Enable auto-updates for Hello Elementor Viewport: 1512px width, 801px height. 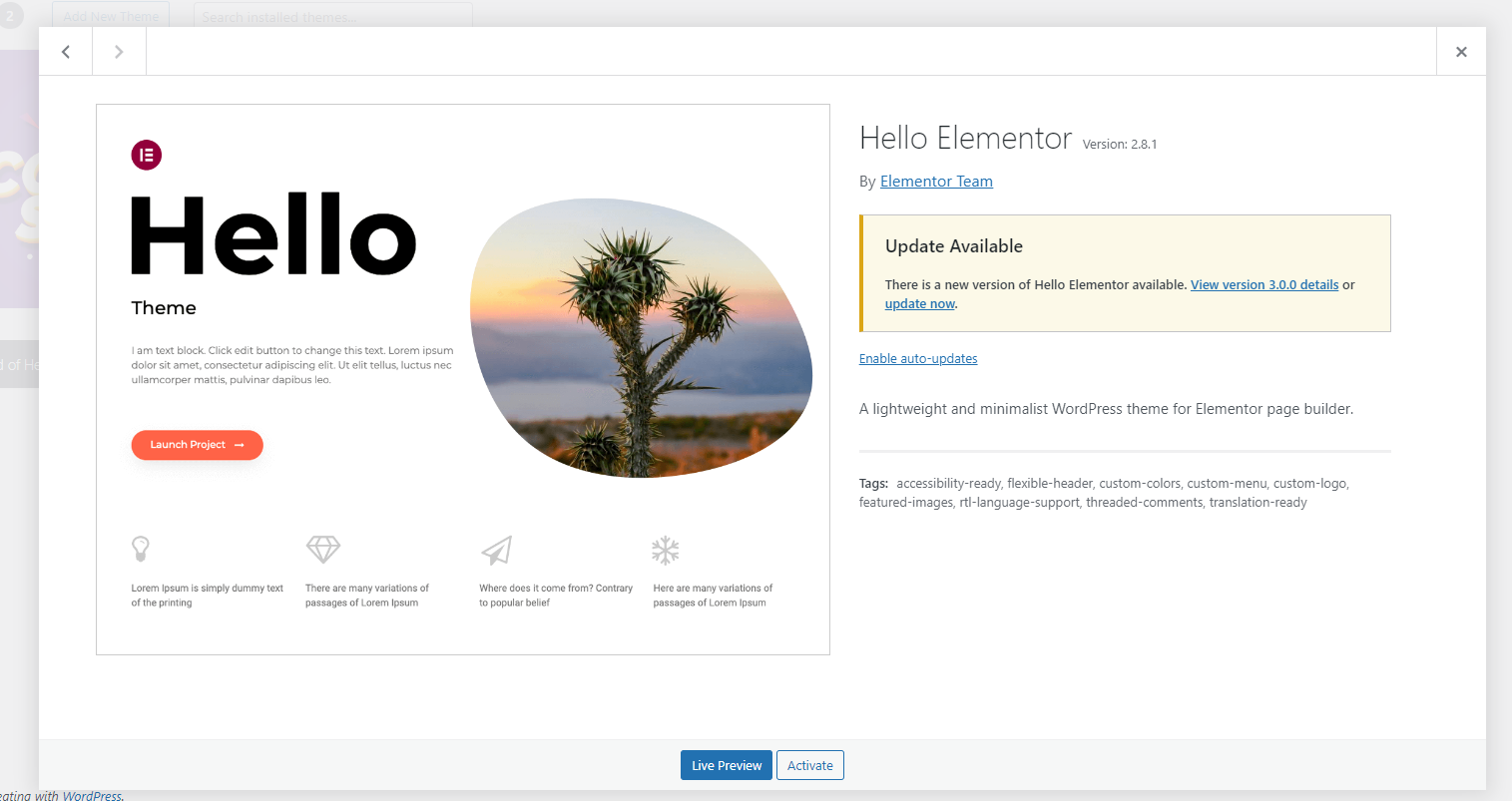pos(918,359)
